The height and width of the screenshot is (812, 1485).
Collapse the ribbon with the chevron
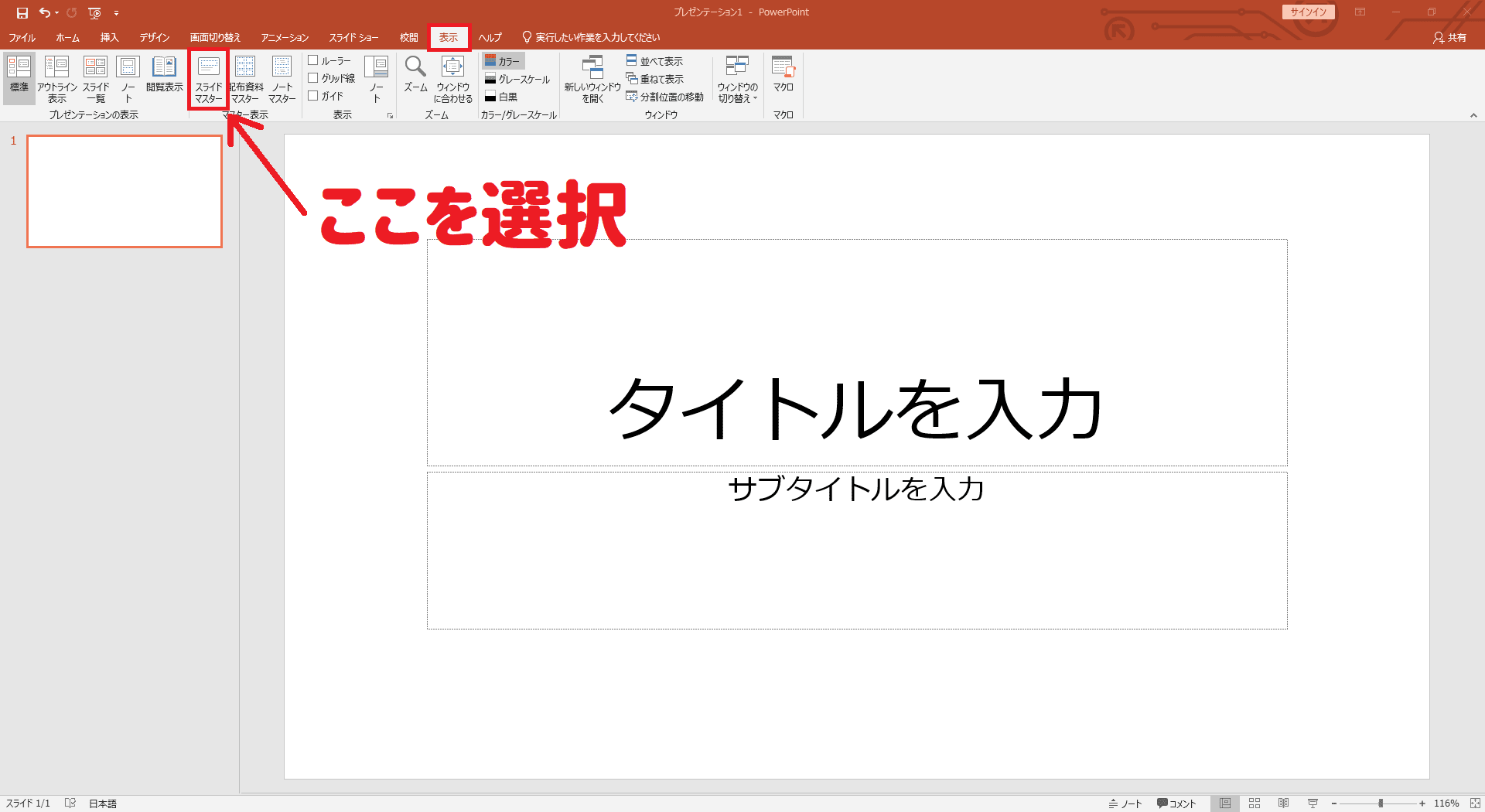[1473, 115]
